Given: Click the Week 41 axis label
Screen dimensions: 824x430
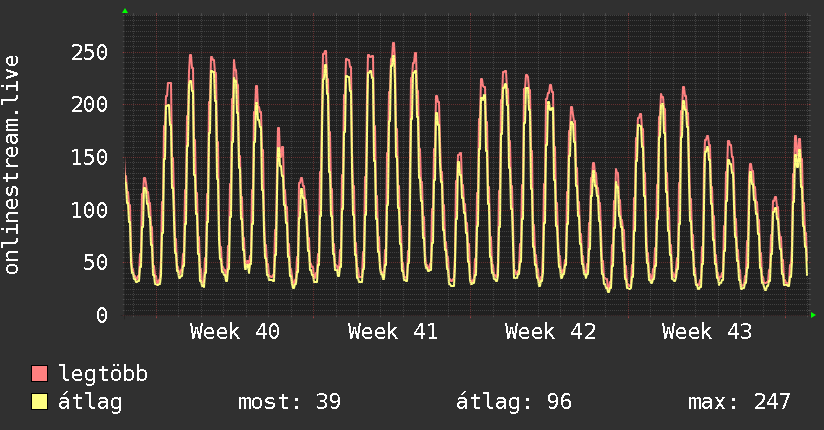Looking at the screenshot, I should tap(393, 332).
